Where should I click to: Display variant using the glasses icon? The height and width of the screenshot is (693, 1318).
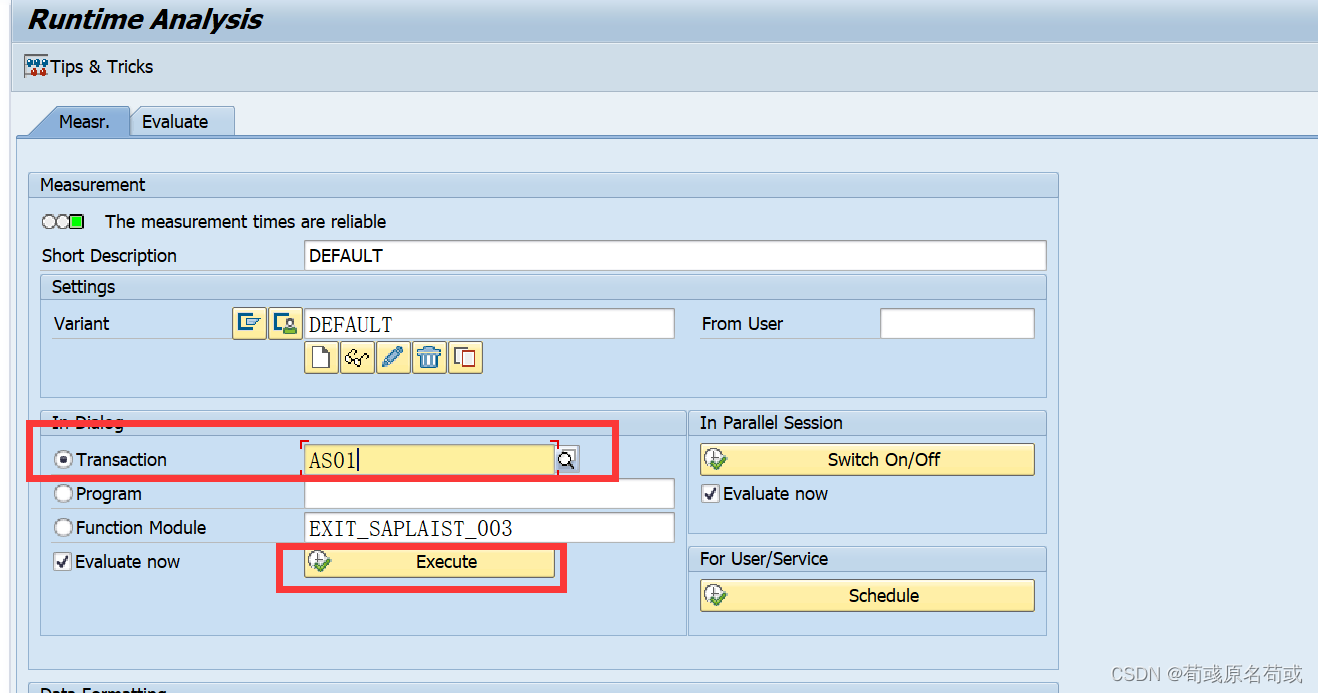pos(357,357)
